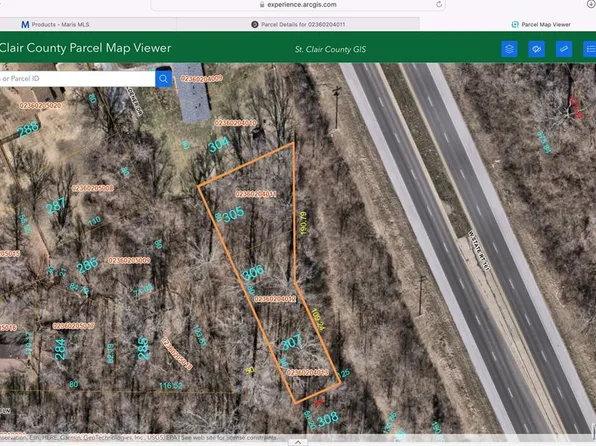Image resolution: width=596 pixels, height=446 pixels.
Task: Select the measure ruler tool
Action: click(564, 49)
